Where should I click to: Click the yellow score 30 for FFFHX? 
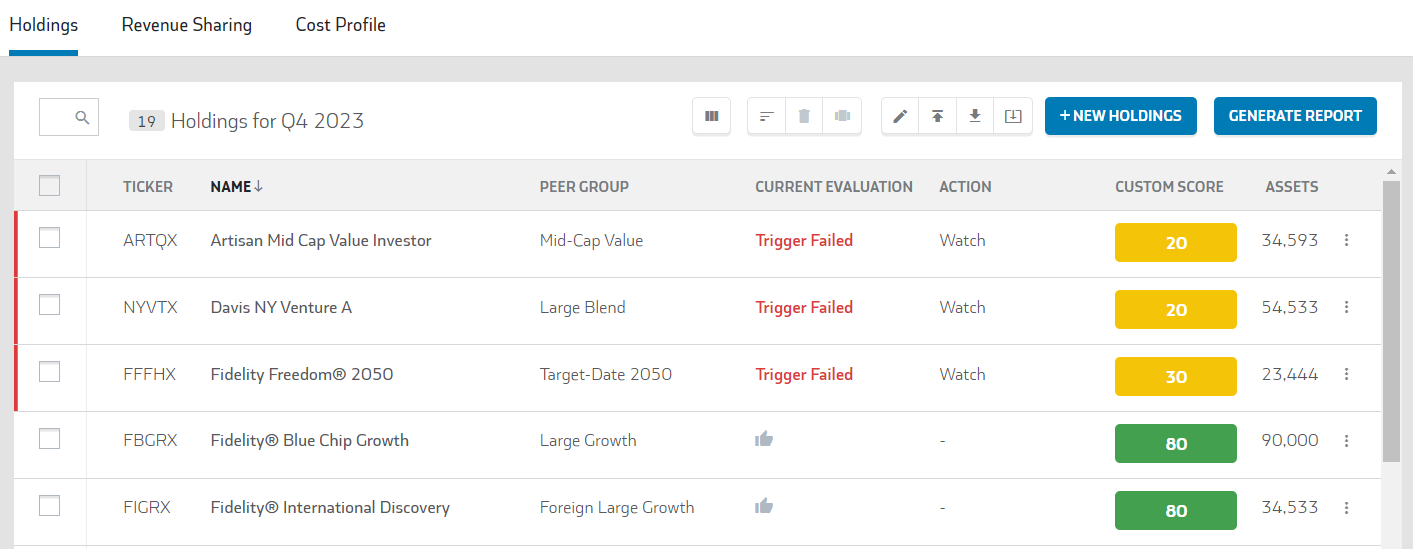point(1176,377)
